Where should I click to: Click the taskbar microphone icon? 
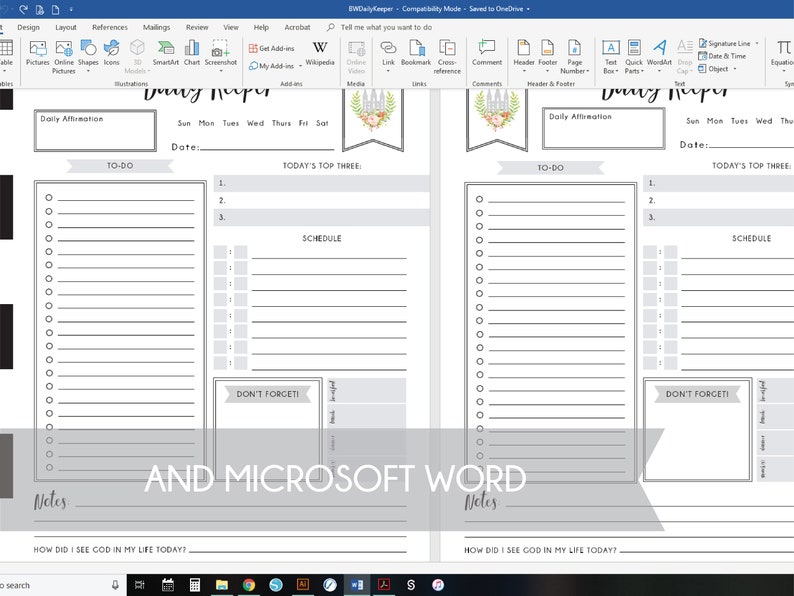(115, 585)
